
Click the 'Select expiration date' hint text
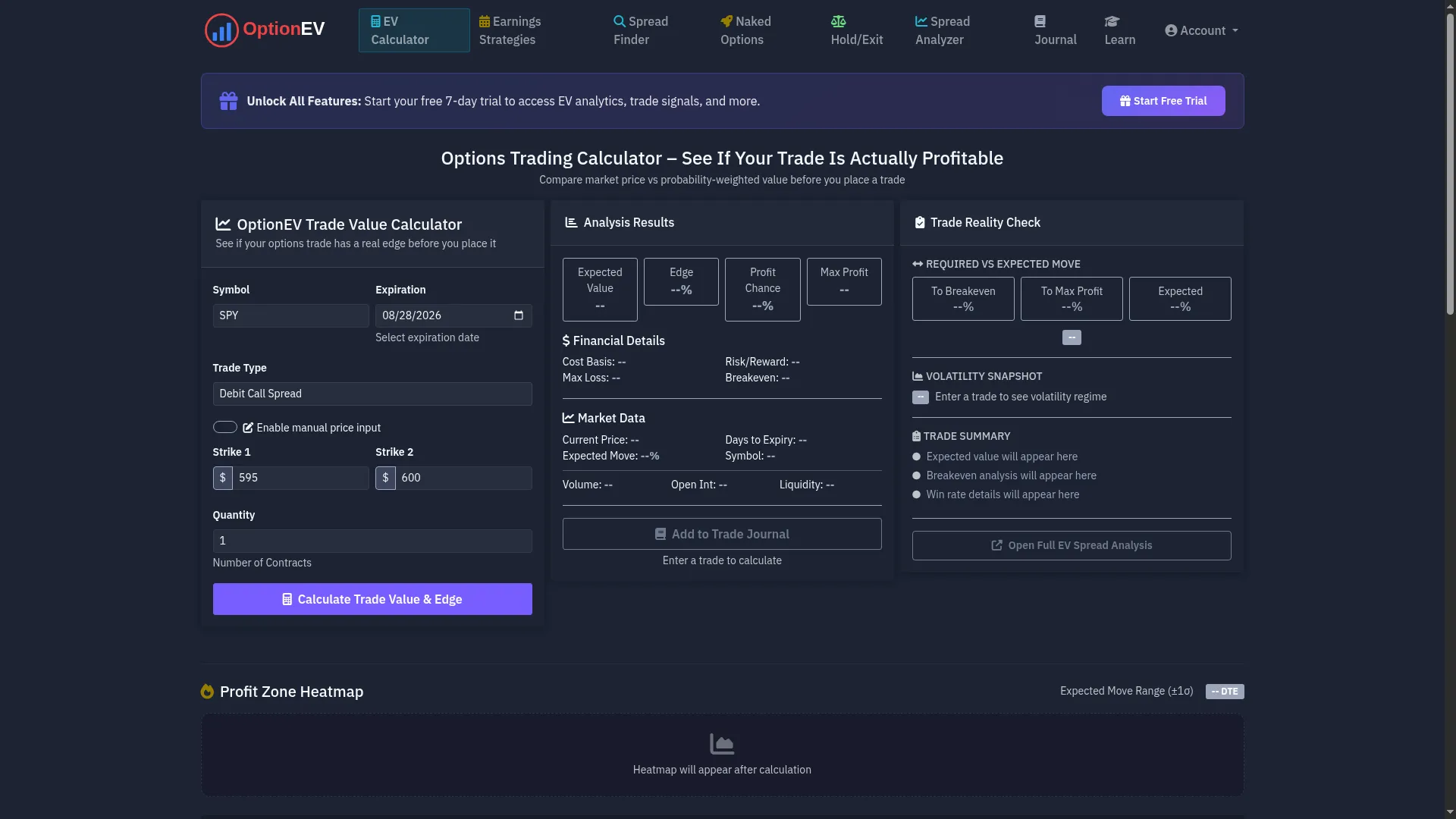(x=427, y=337)
